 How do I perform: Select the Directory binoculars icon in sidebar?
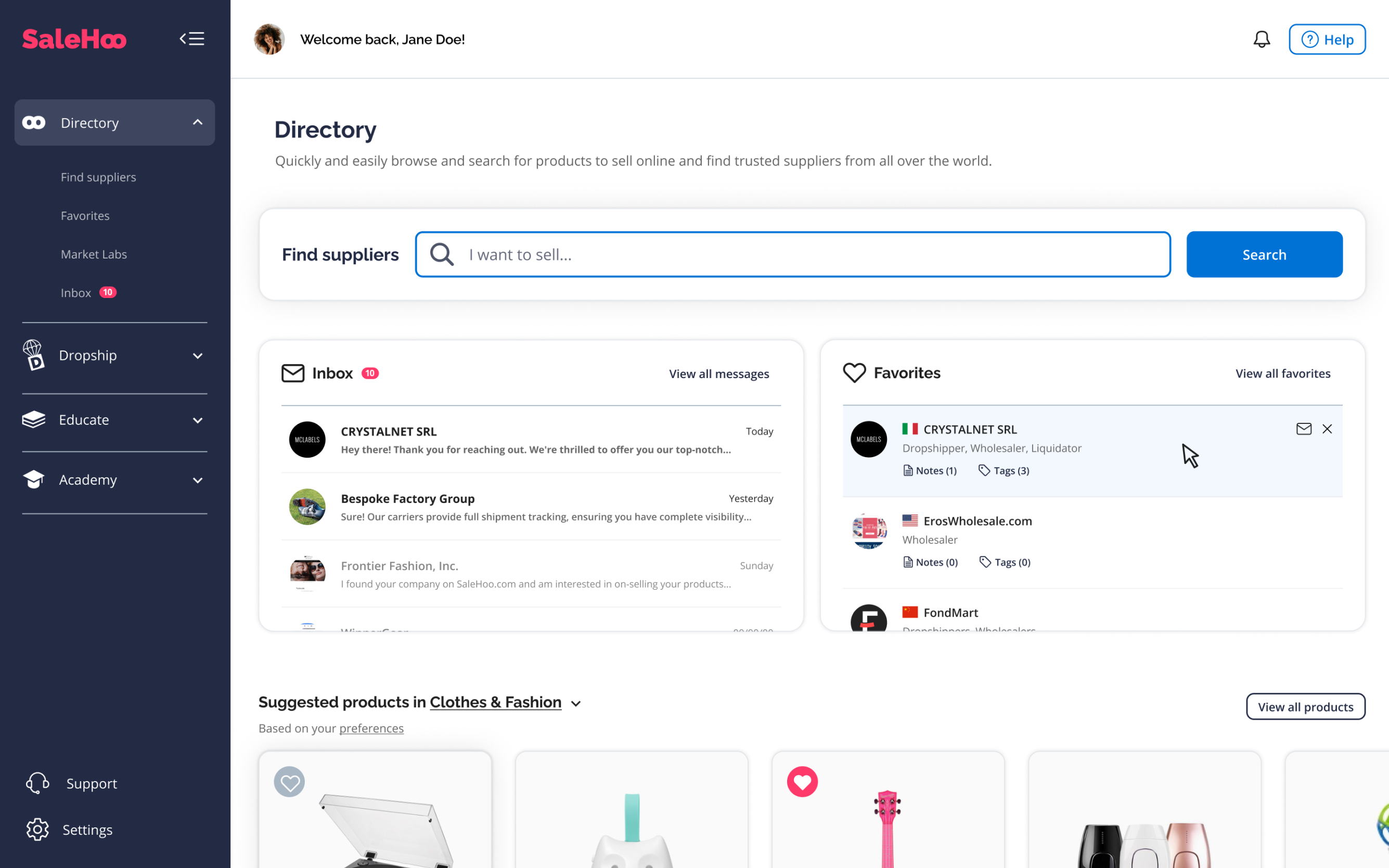point(34,122)
